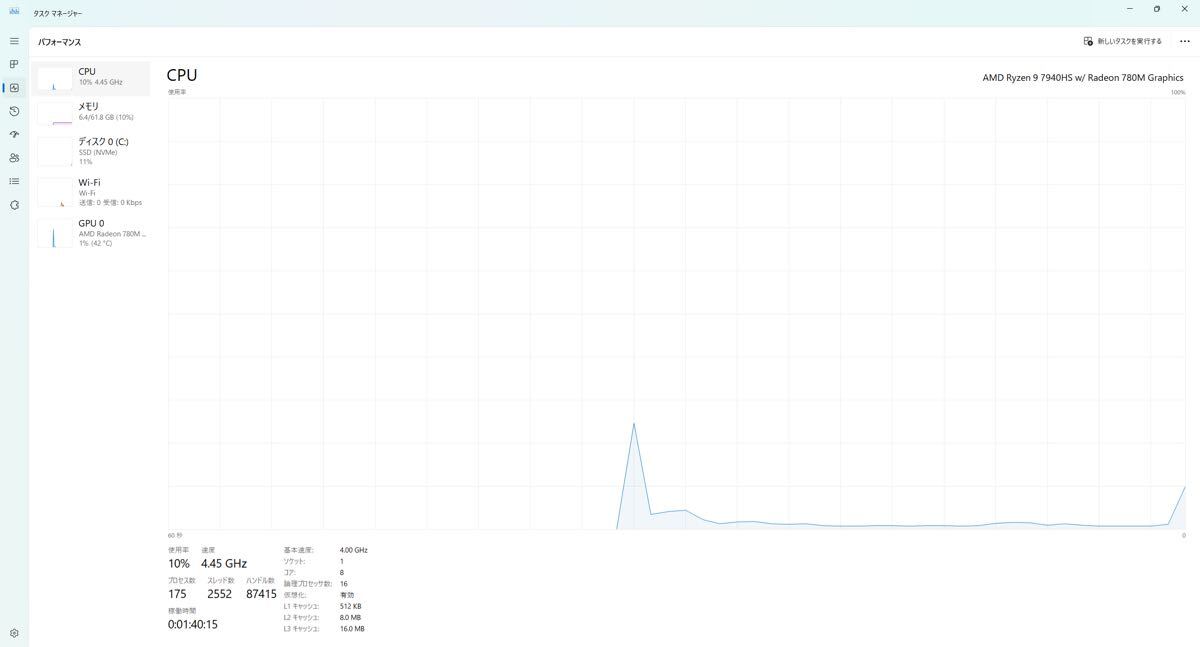Click the process count 175
The image size is (1200, 647).
pyautogui.click(x=177, y=594)
